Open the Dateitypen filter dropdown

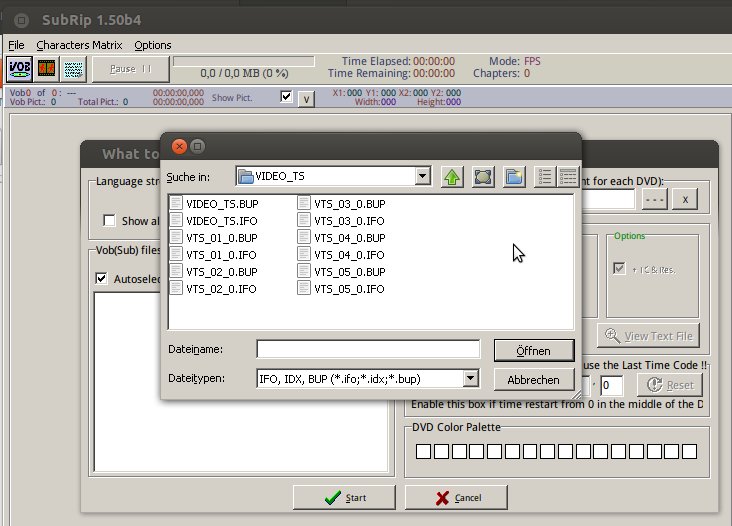pos(471,378)
